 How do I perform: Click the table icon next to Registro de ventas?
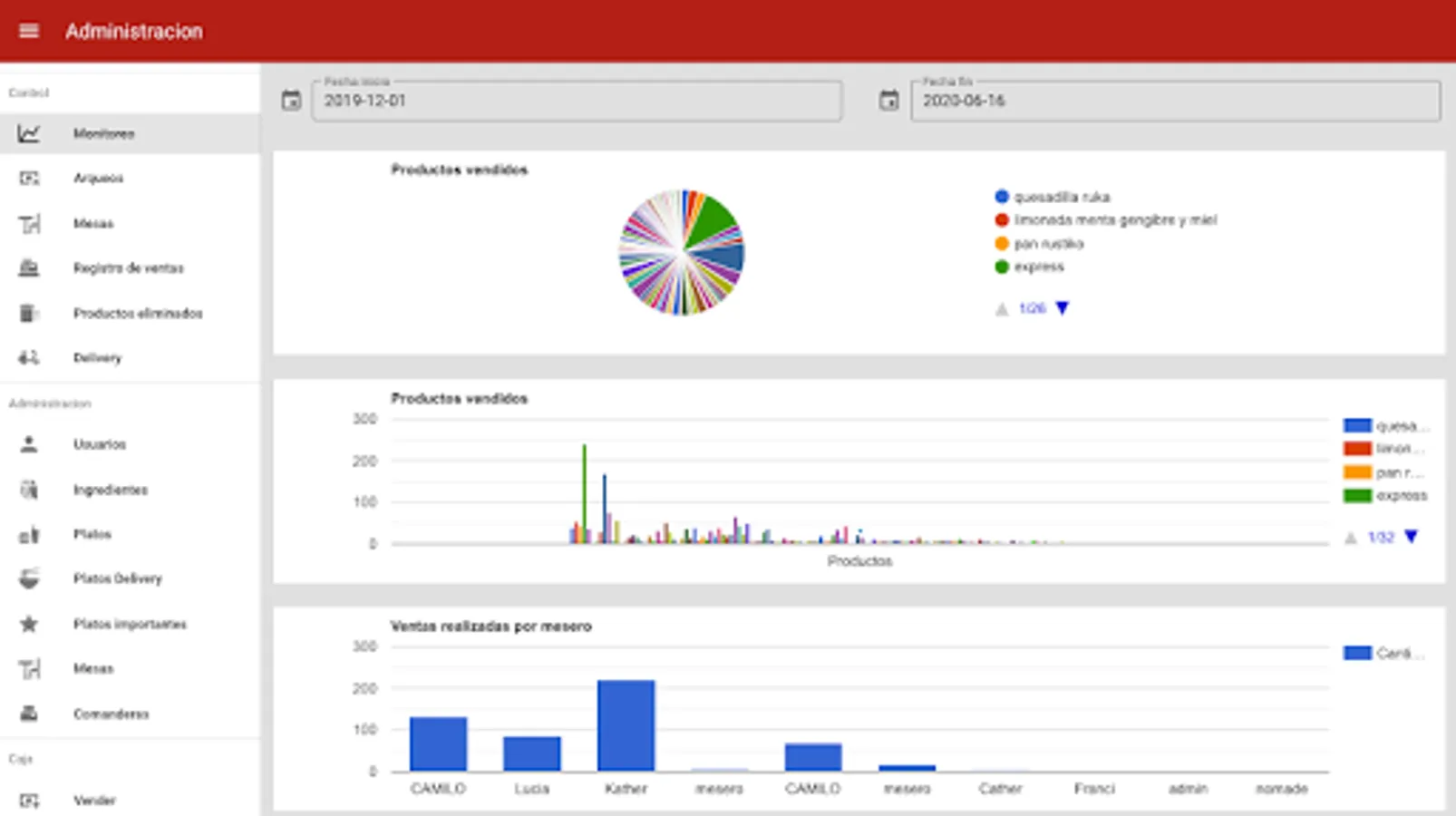29,267
